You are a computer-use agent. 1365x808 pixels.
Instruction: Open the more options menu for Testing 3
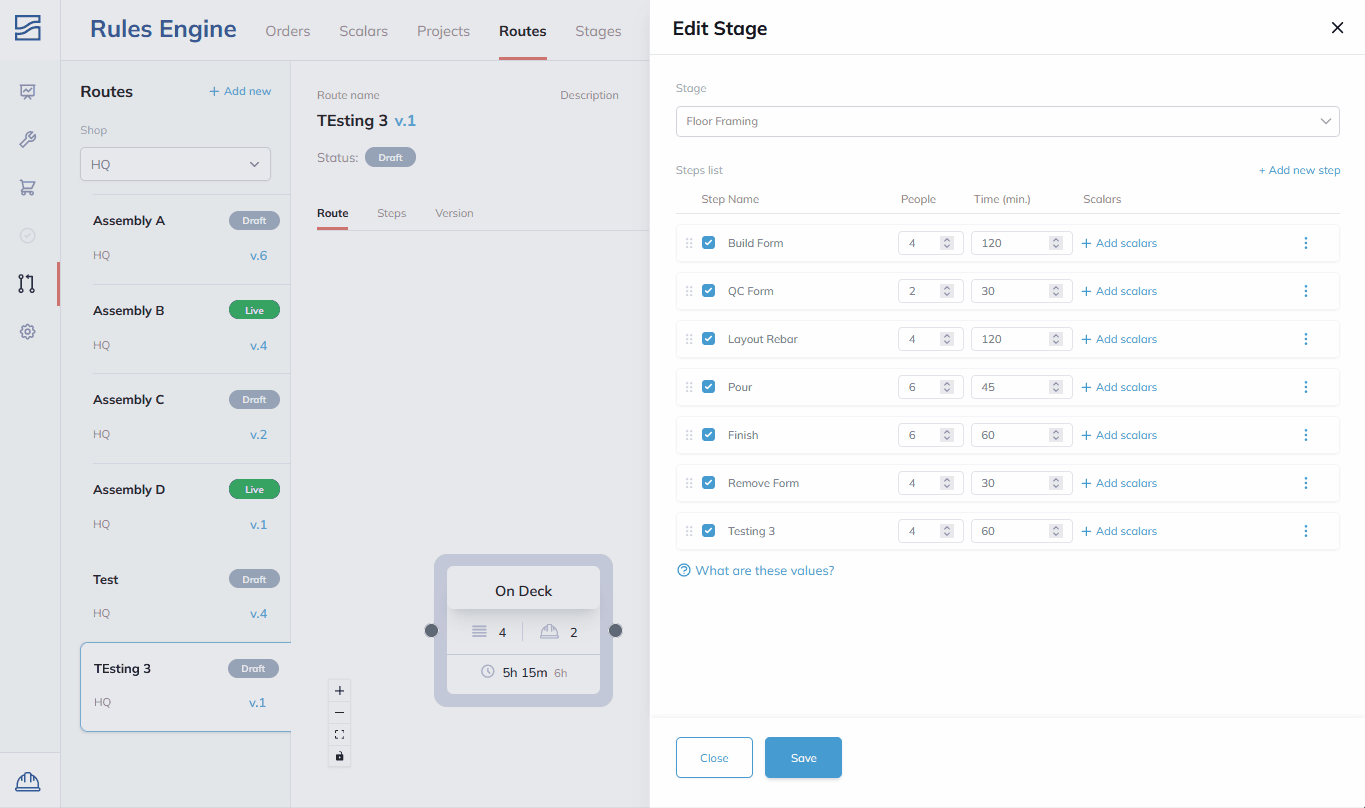pyautogui.click(x=1306, y=531)
